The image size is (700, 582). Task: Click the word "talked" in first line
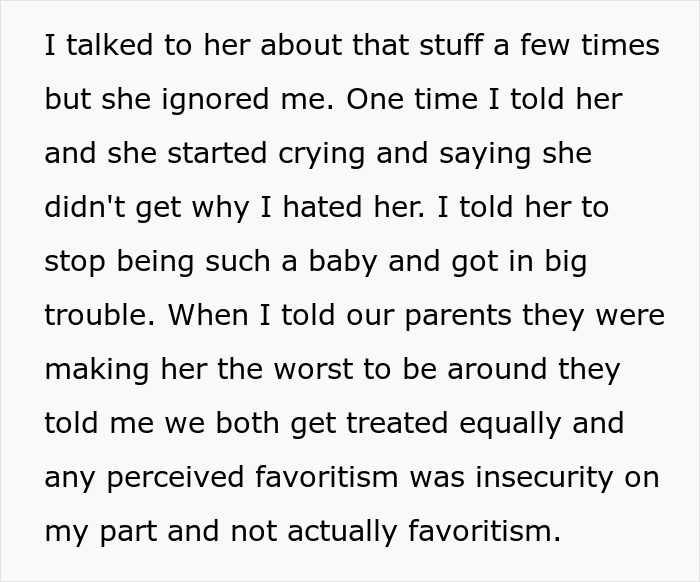pyautogui.click(x=110, y=45)
